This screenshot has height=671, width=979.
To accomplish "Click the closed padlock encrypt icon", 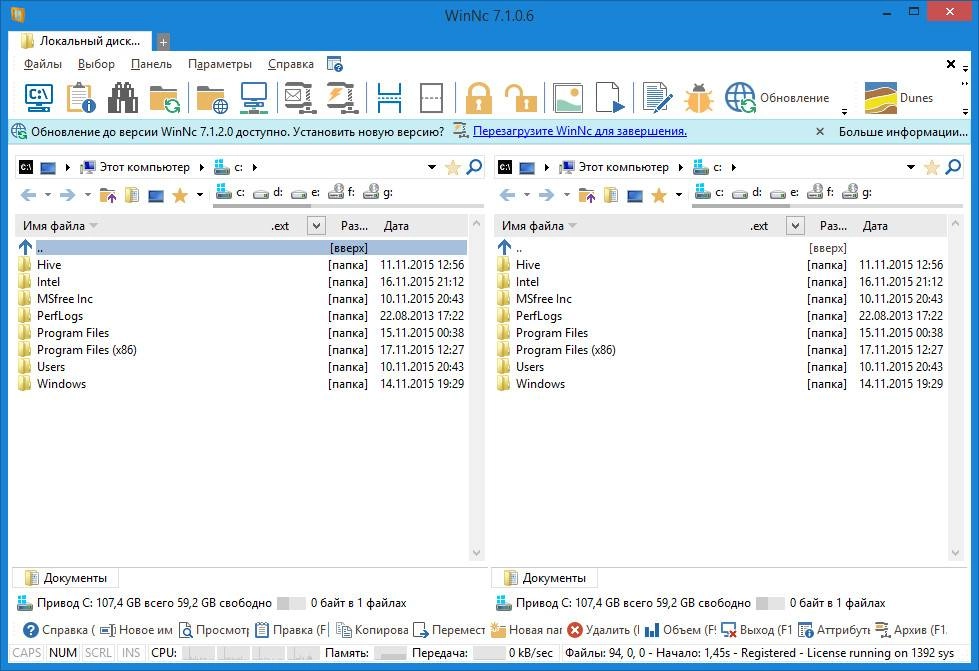I will coord(479,98).
